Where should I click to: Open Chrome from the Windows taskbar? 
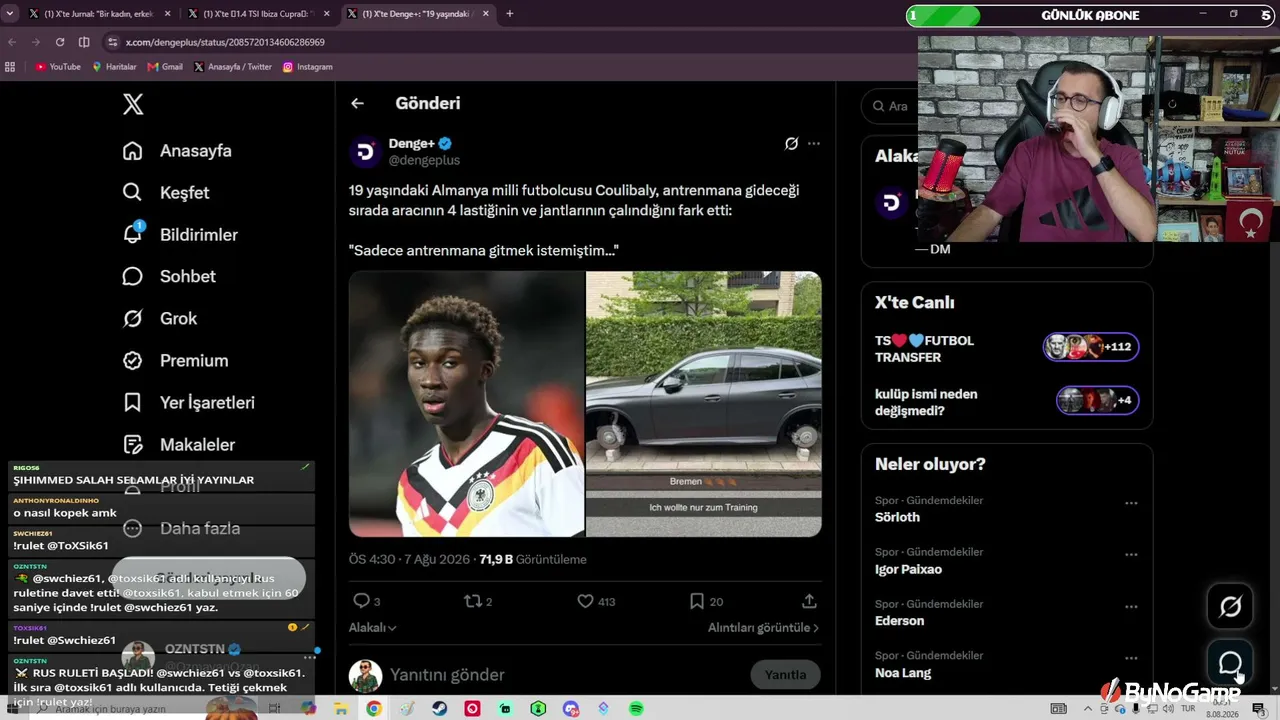click(x=373, y=709)
